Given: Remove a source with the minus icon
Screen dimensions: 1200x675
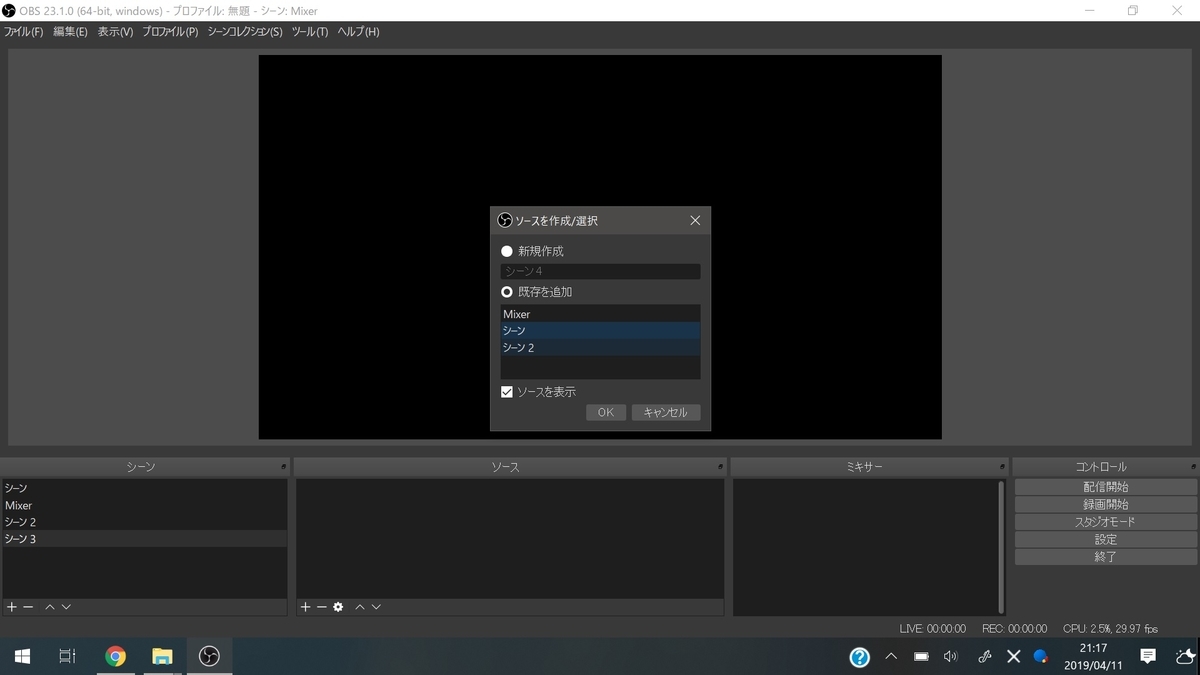Looking at the screenshot, I should [x=322, y=607].
